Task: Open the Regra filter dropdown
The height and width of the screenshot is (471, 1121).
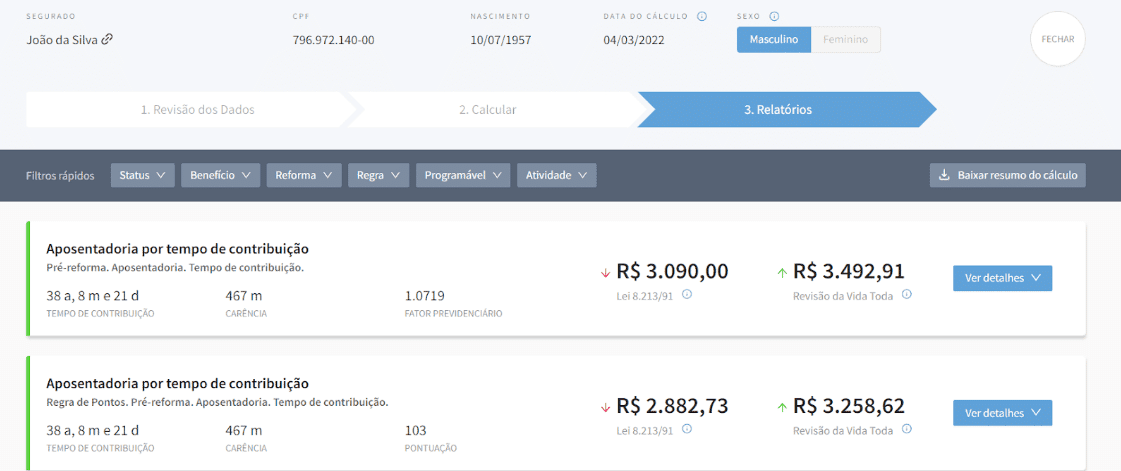Action: [378, 175]
